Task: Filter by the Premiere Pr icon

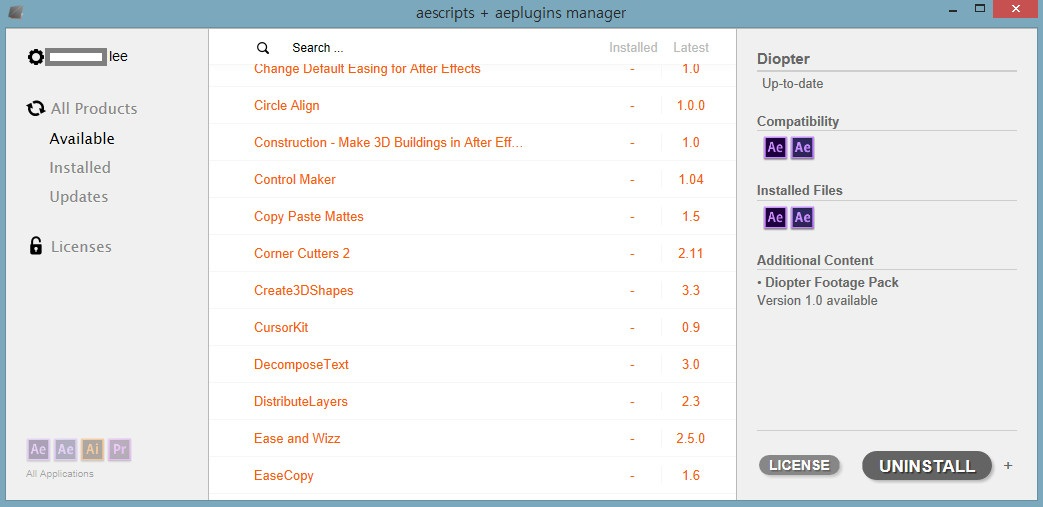Action: coord(119,450)
